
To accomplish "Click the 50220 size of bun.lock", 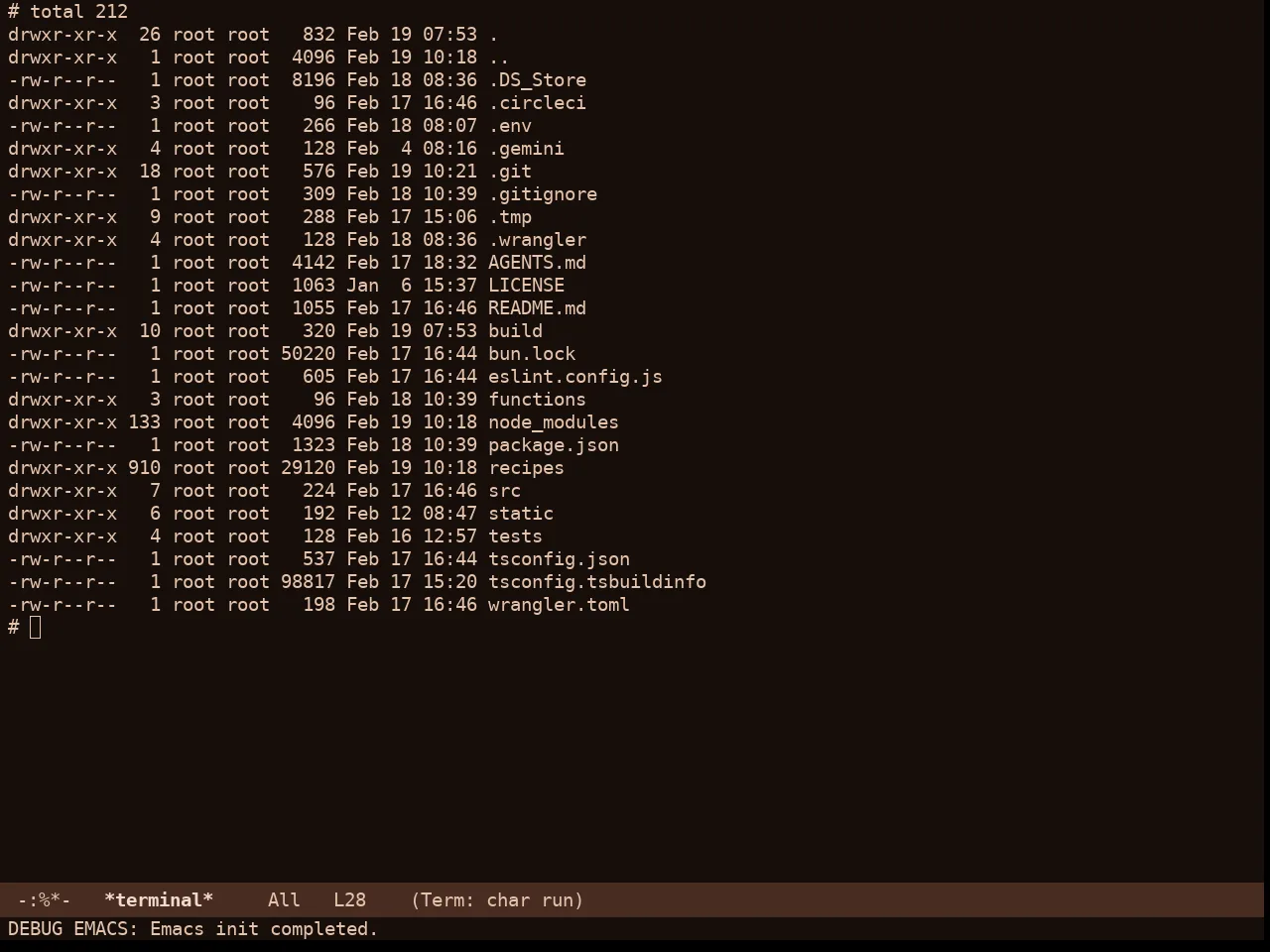I will point(308,354).
